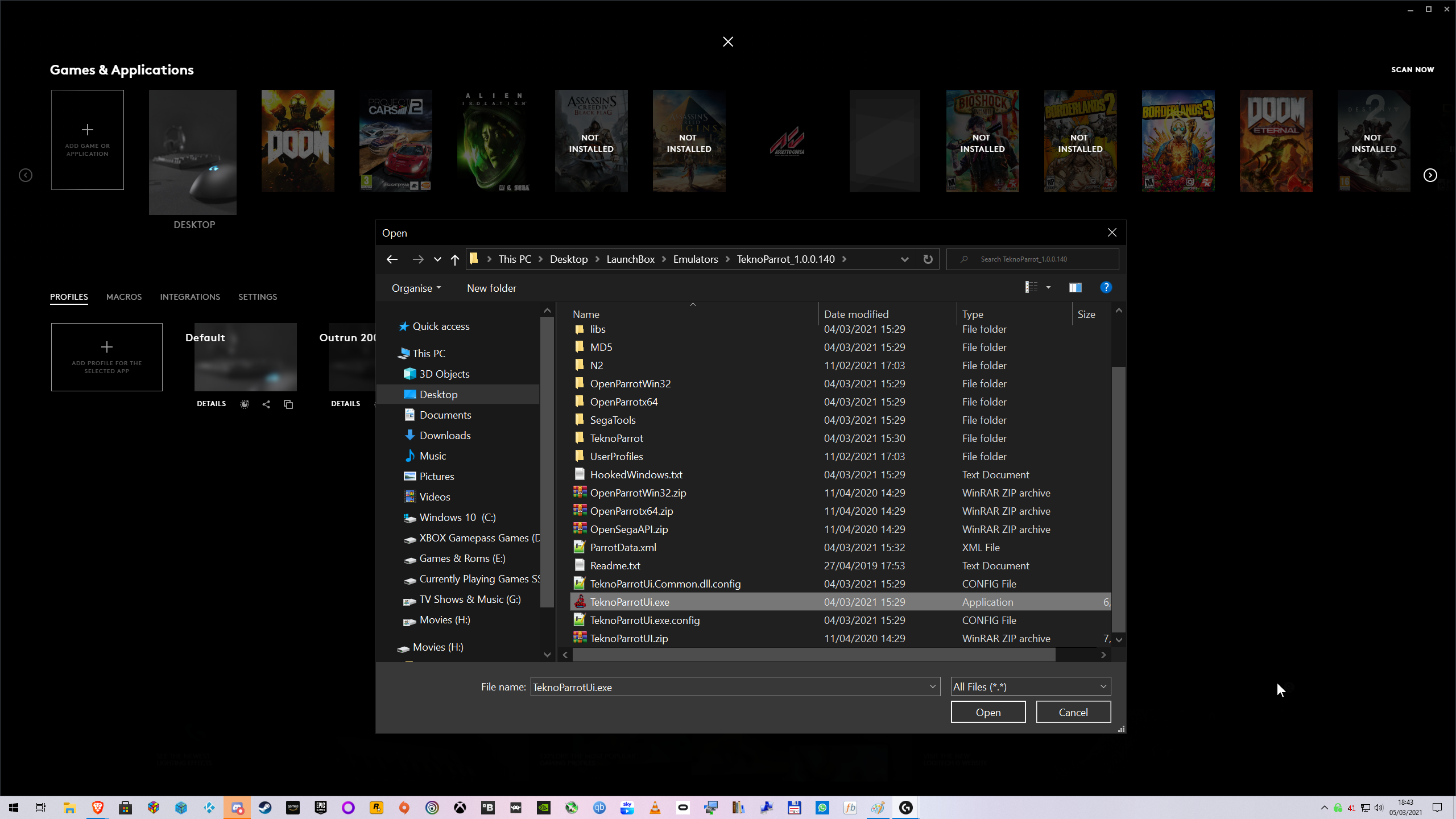Open the Xbox app from the taskbar
1456x819 pixels.
(460, 808)
